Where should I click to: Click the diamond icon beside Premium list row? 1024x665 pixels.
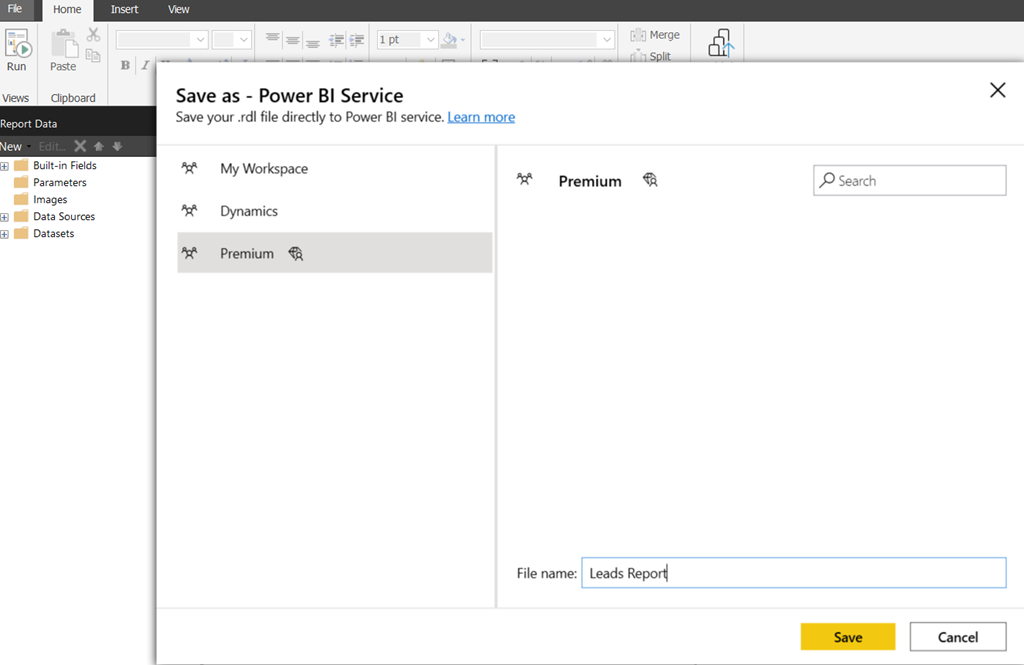pyautogui.click(x=296, y=253)
